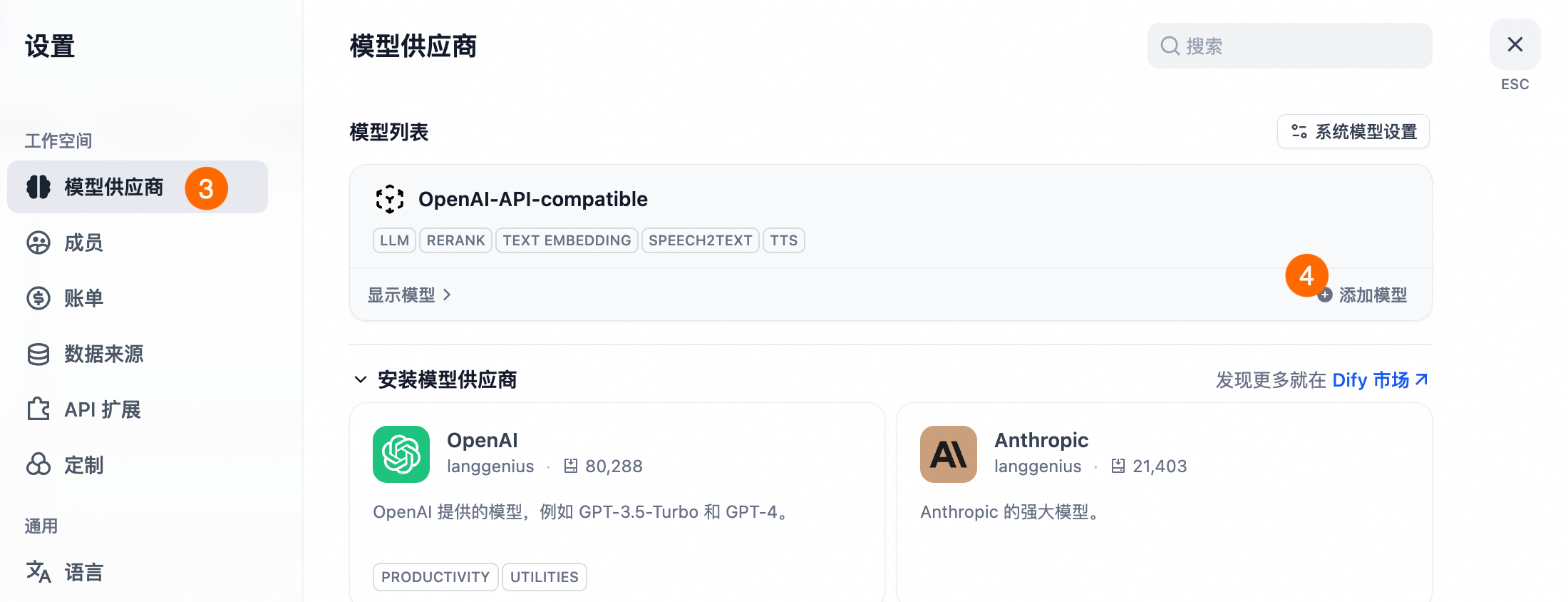Open 数据来源 settings
The width and height of the screenshot is (1568, 602).
coord(138,354)
